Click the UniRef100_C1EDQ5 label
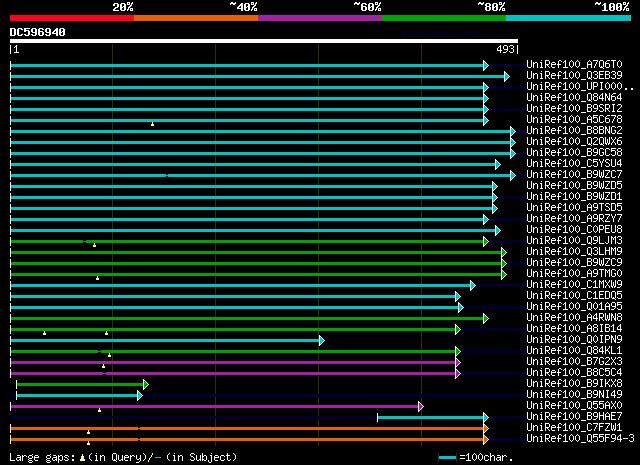The height and width of the screenshot is (465, 640). 574,296
